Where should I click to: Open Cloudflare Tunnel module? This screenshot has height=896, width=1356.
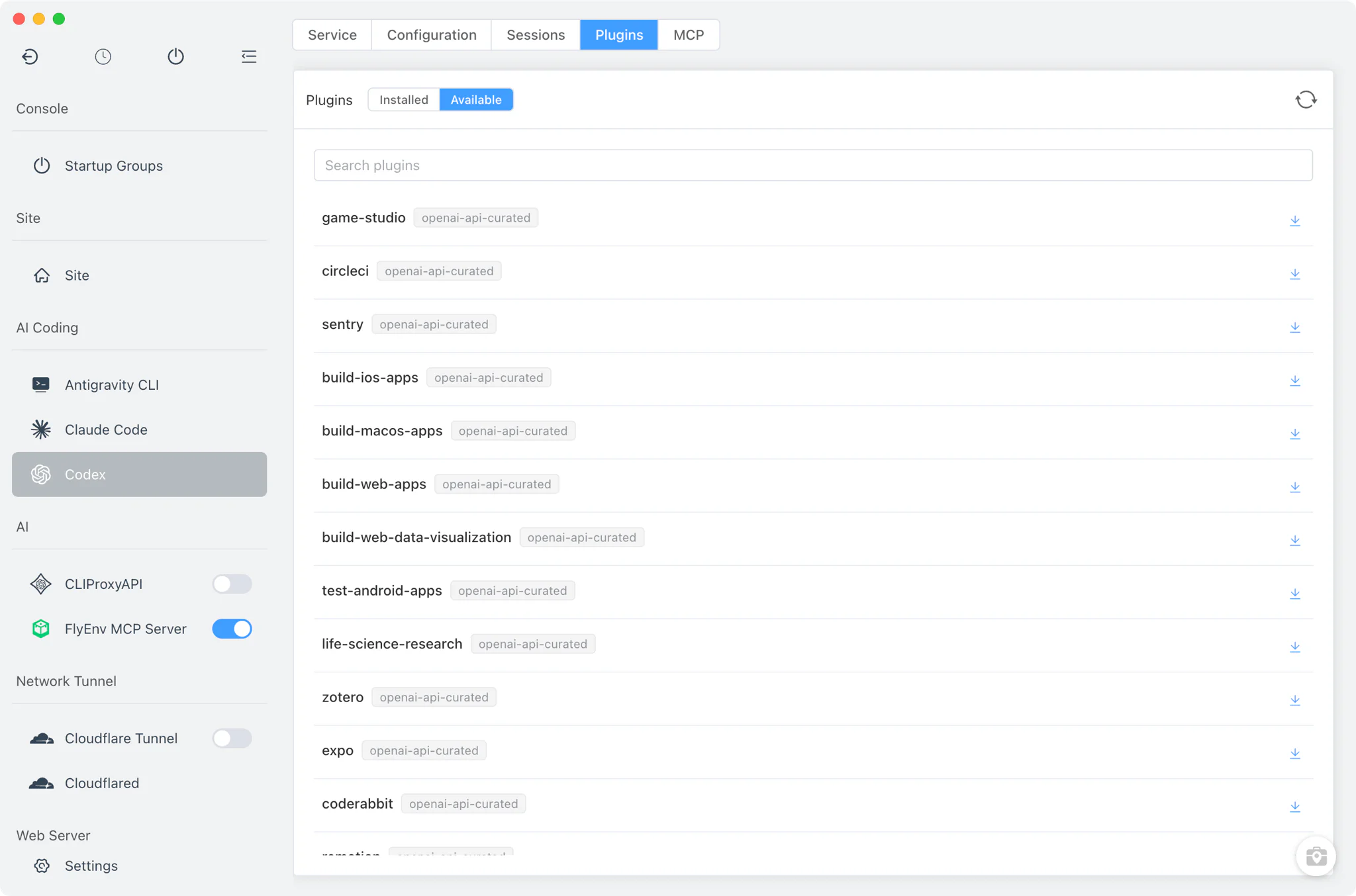(x=121, y=738)
